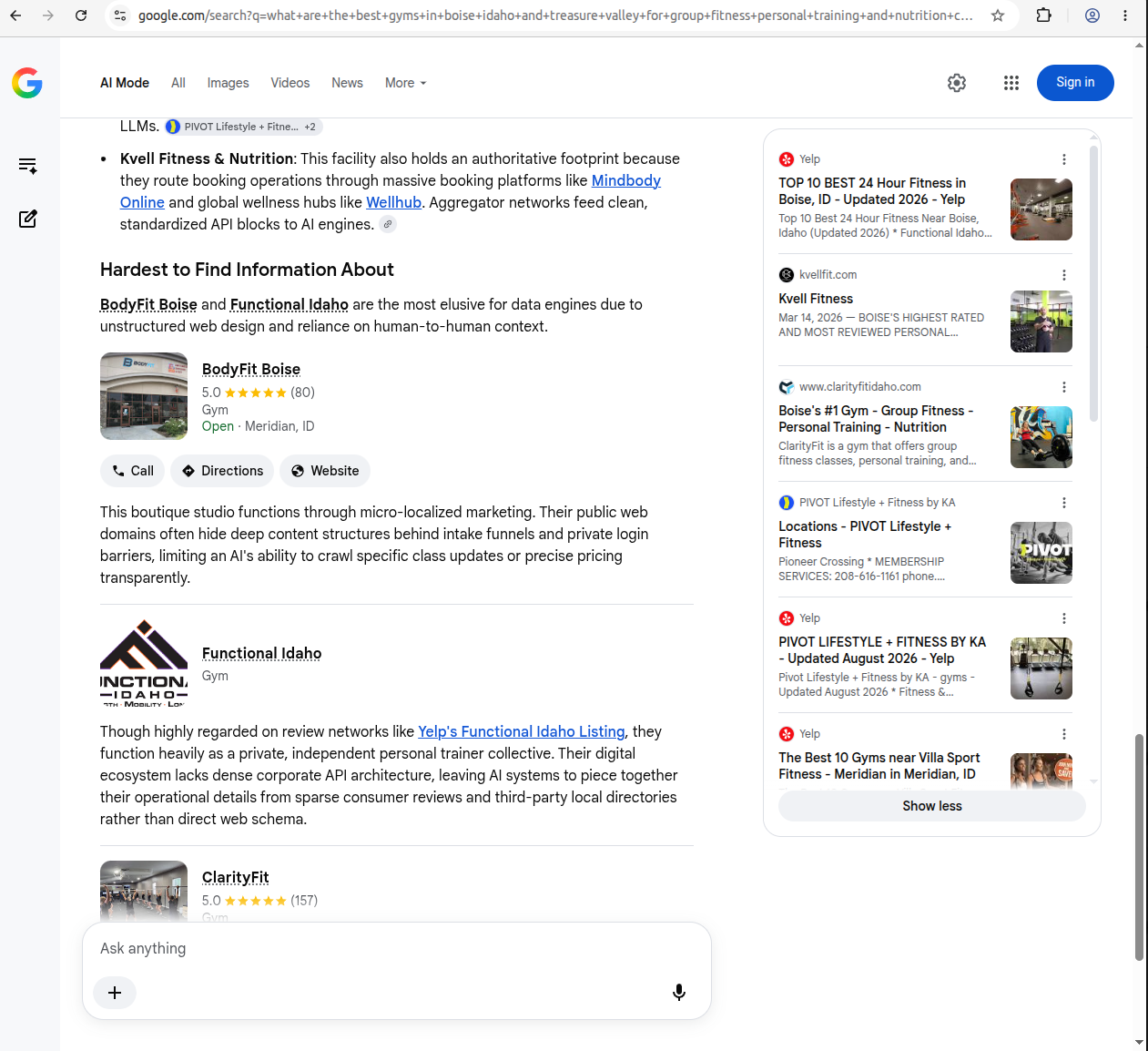Open the ClarityFit gym photo thumbnail

[144, 892]
